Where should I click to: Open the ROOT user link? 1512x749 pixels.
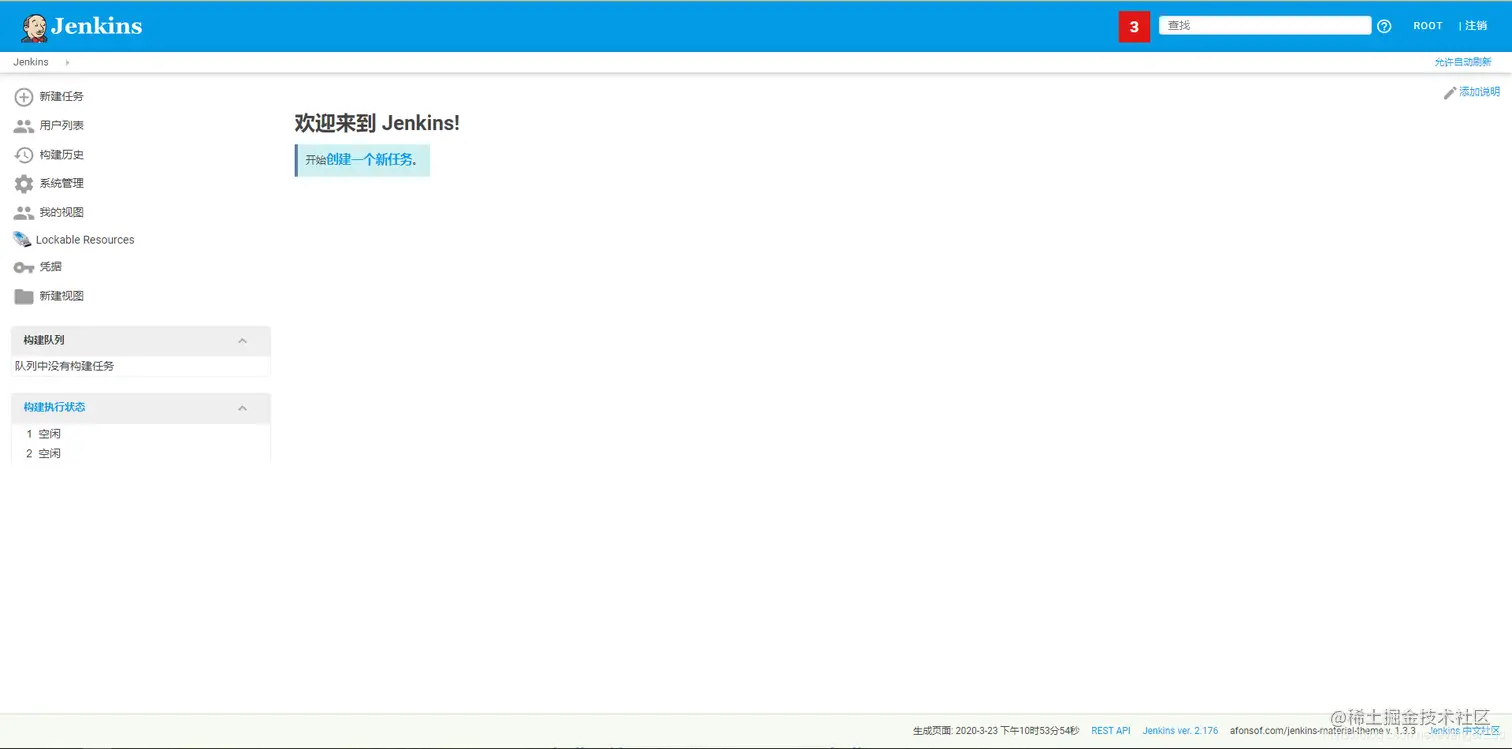pos(1428,26)
